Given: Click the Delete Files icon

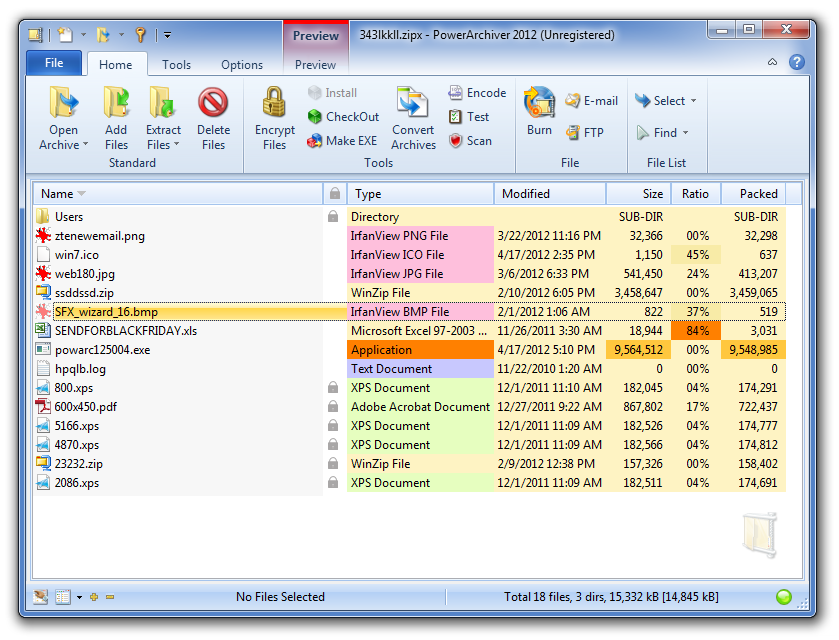Looking at the screenshot, I should coord(213,102).
